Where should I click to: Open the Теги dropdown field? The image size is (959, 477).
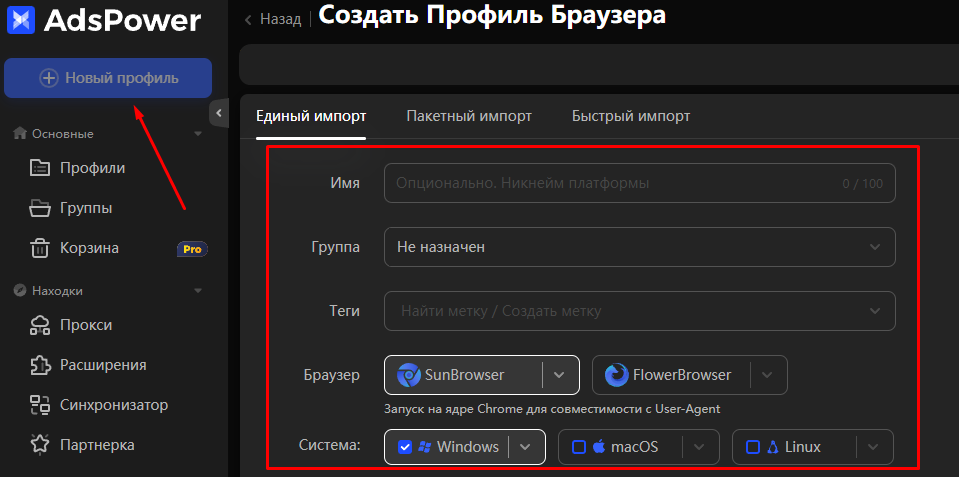tap(640, 311)
